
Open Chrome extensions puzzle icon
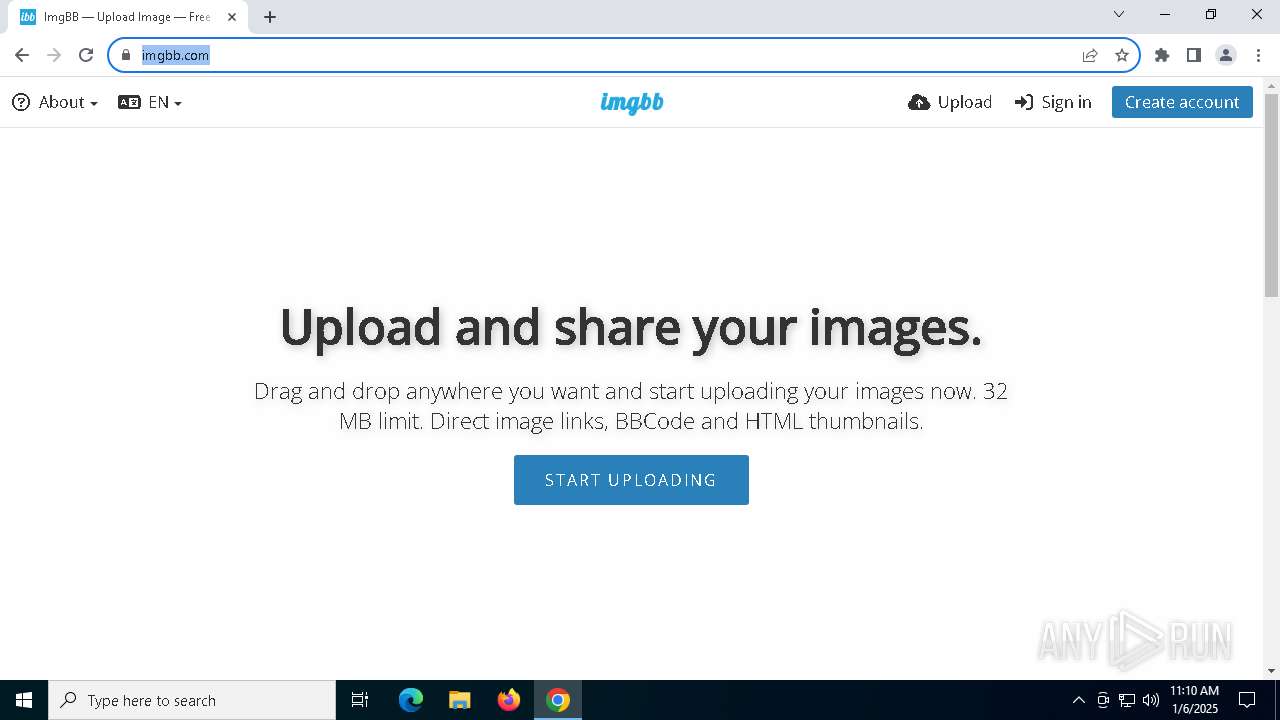click(1162, 55)
